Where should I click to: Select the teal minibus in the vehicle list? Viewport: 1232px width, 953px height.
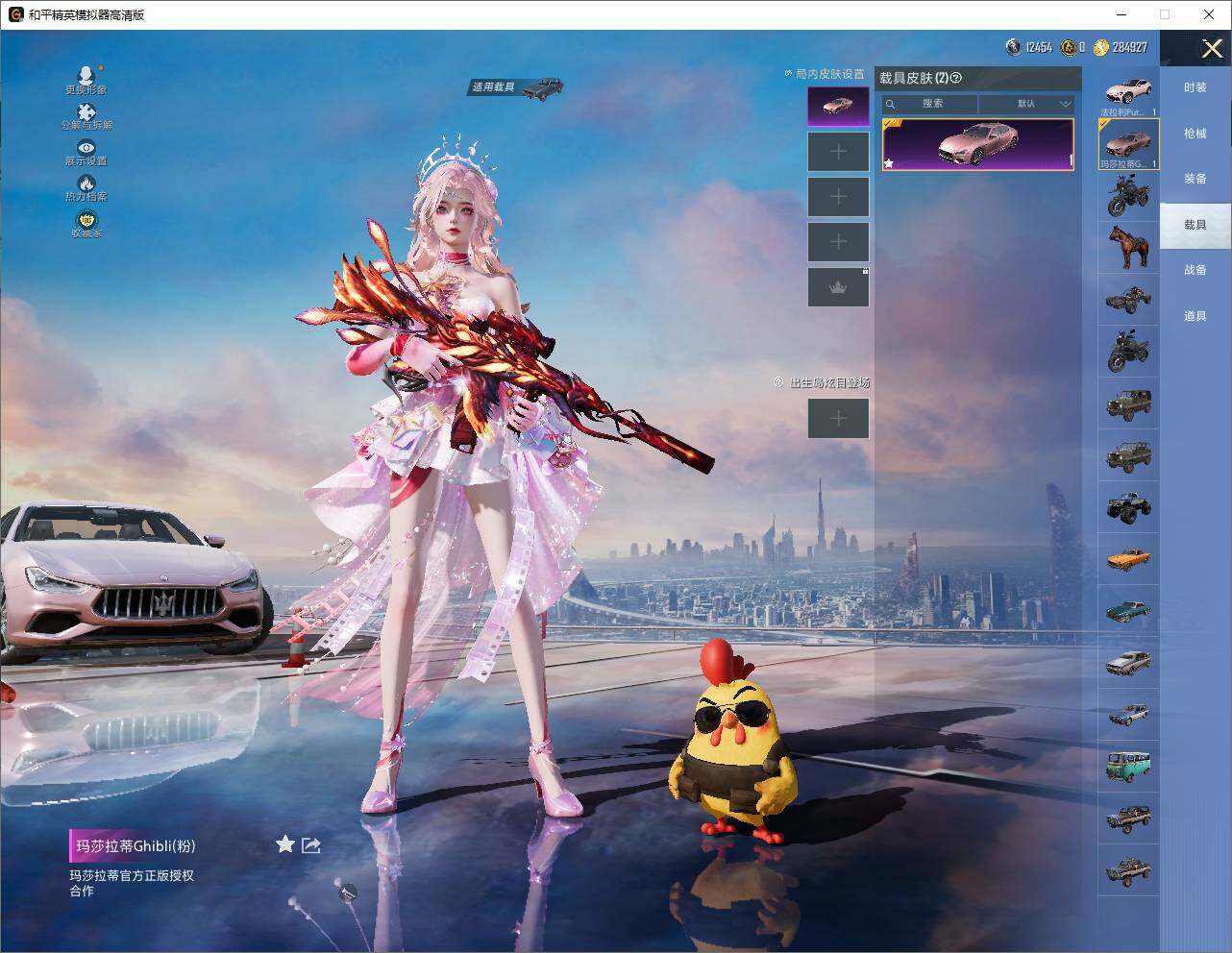pyautogui.click(x=1129, y=766)
